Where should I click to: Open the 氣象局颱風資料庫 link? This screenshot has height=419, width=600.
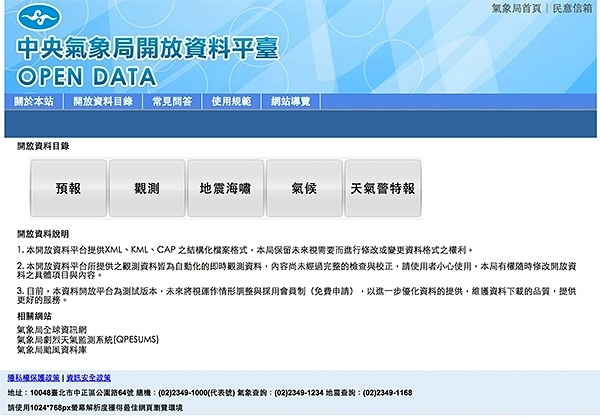[x=52, y=349]
